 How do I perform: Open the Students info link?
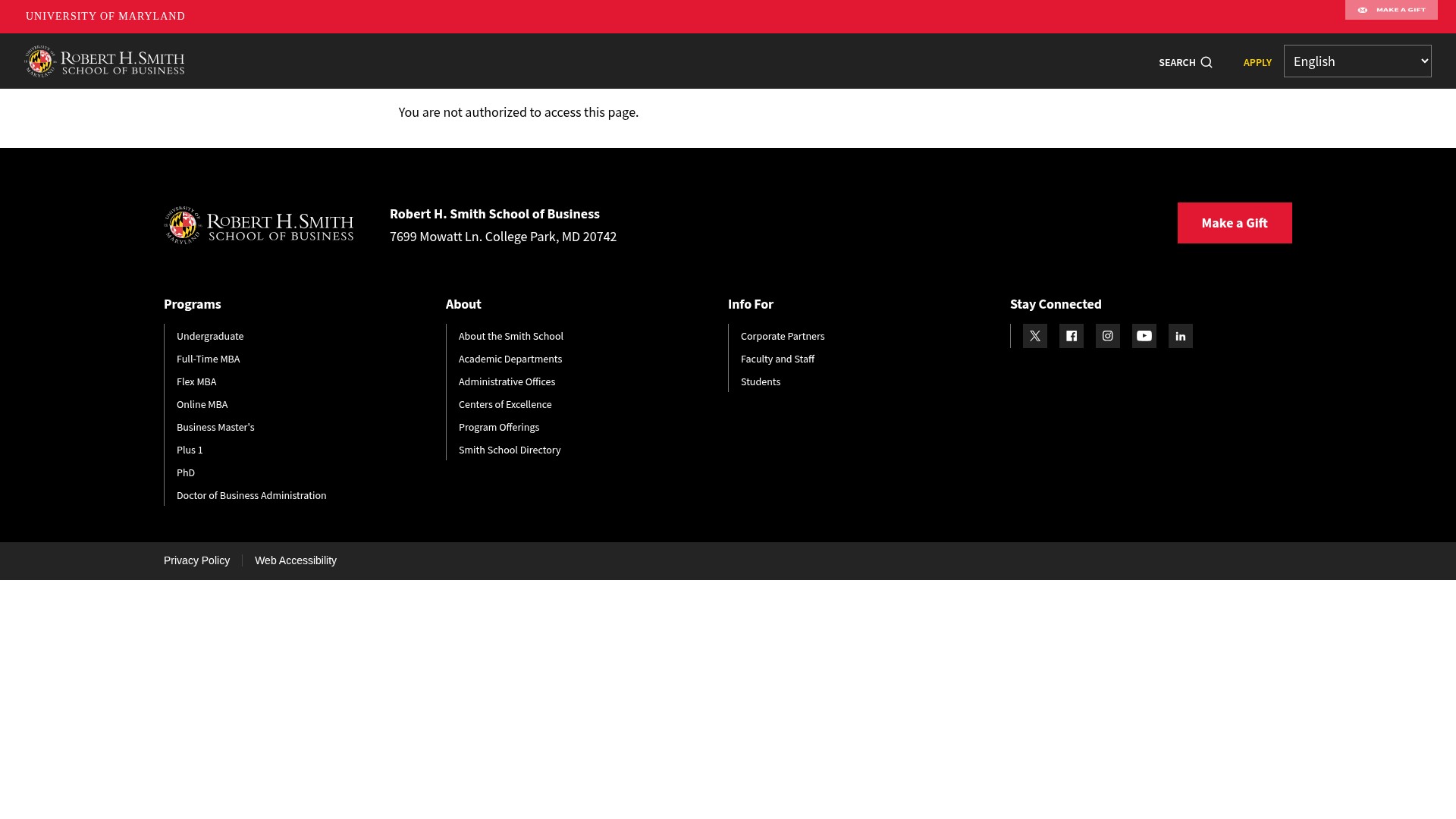(x=761, y=381)
